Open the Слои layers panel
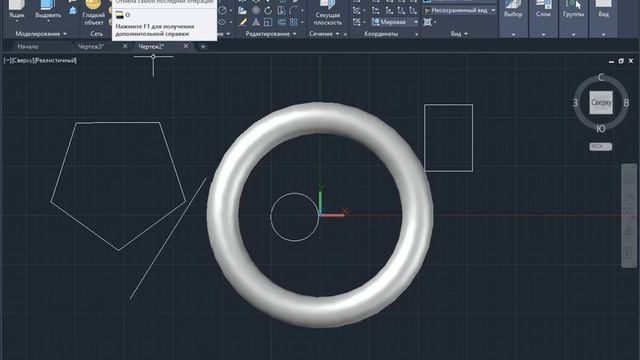The image size is (640, 360). tap(543, 18)
